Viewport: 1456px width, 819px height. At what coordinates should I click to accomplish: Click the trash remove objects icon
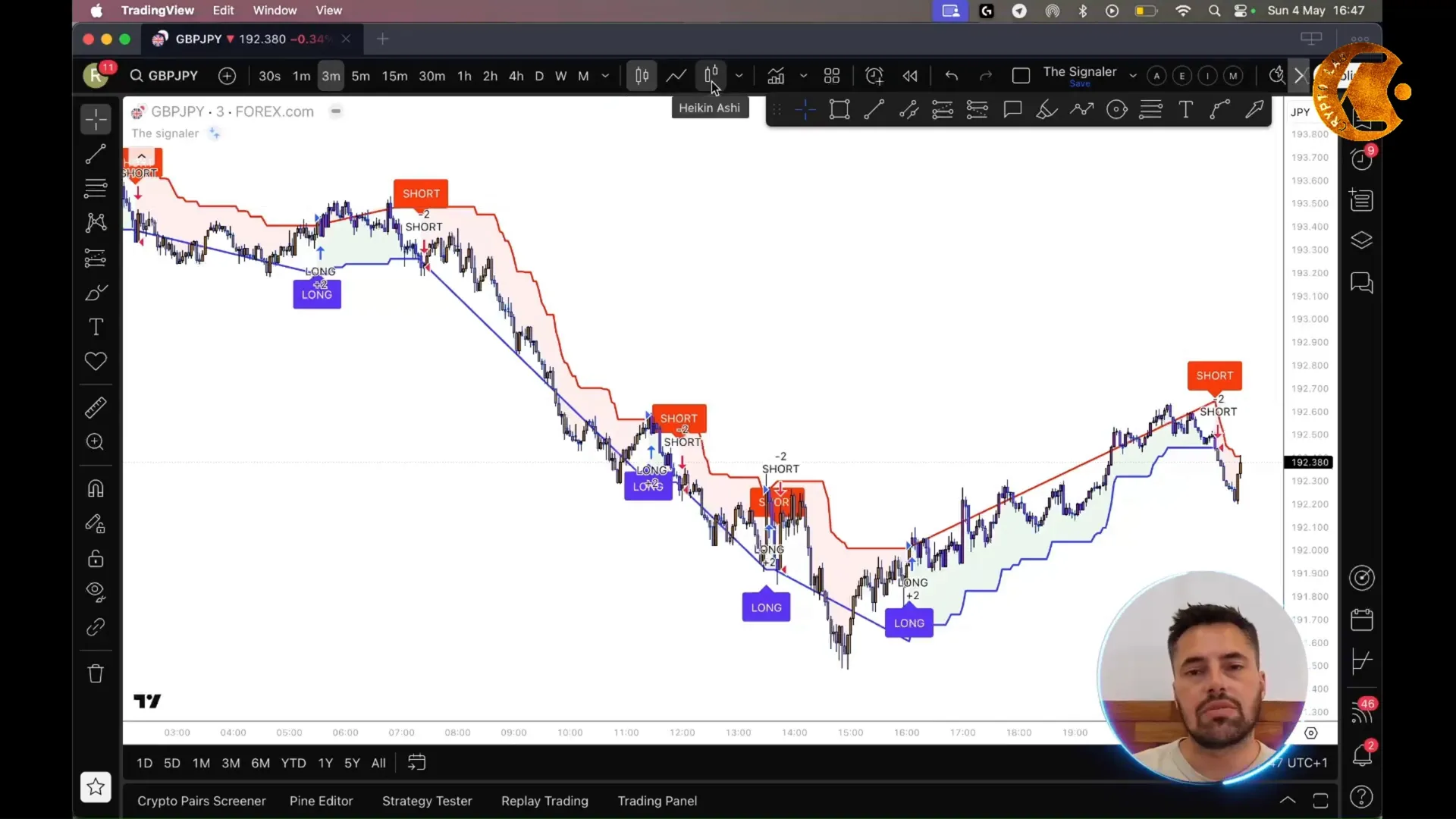click(96, 673)
